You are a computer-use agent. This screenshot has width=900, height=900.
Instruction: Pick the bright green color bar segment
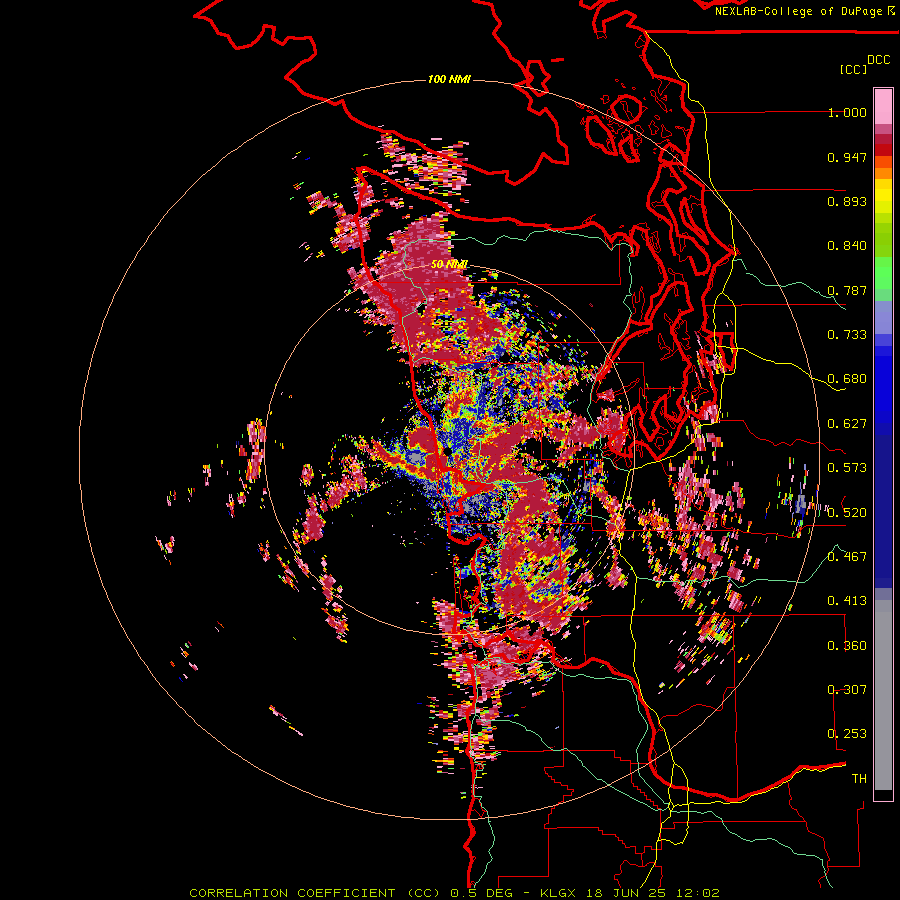coord(883,273)
